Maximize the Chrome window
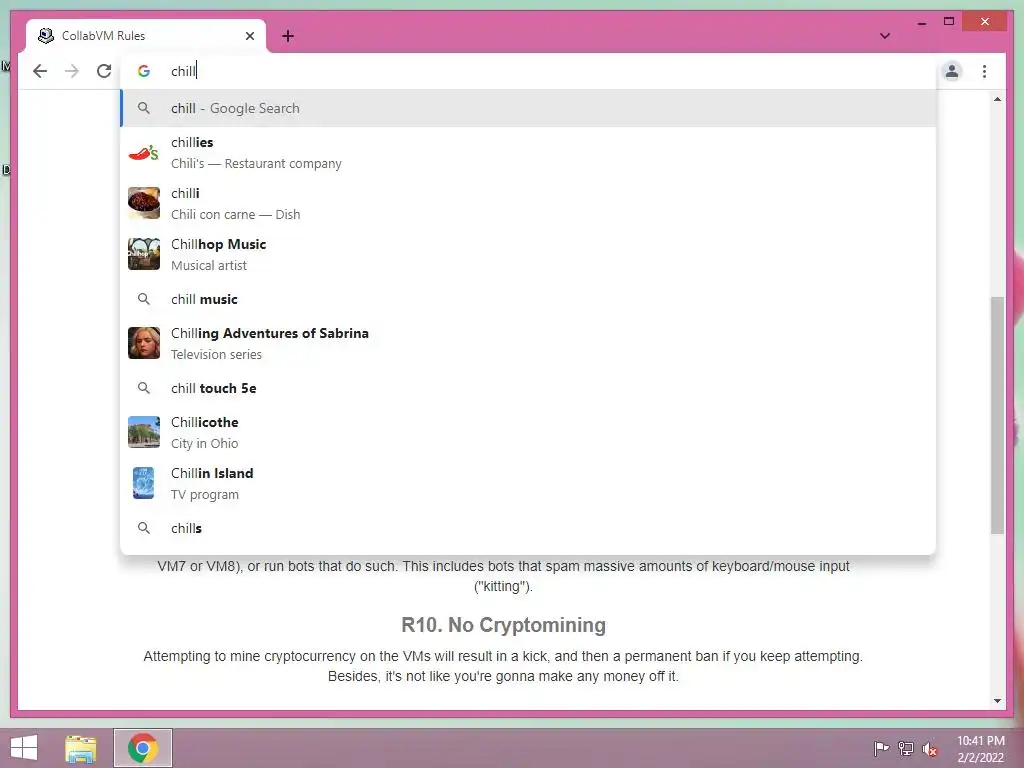The width and height of the screenshot is (1024, 768). [949, 22]
